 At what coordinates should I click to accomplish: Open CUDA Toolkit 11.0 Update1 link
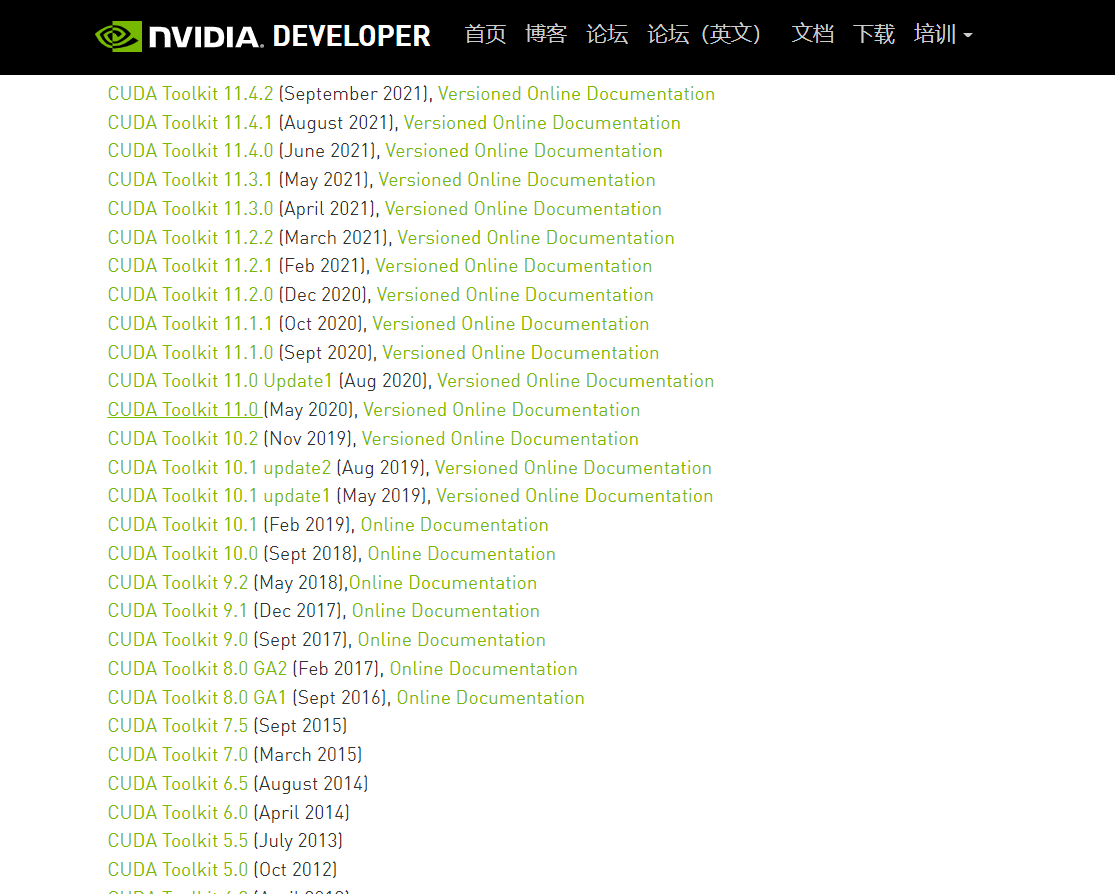pyautogui.click(x=220, y=381)
